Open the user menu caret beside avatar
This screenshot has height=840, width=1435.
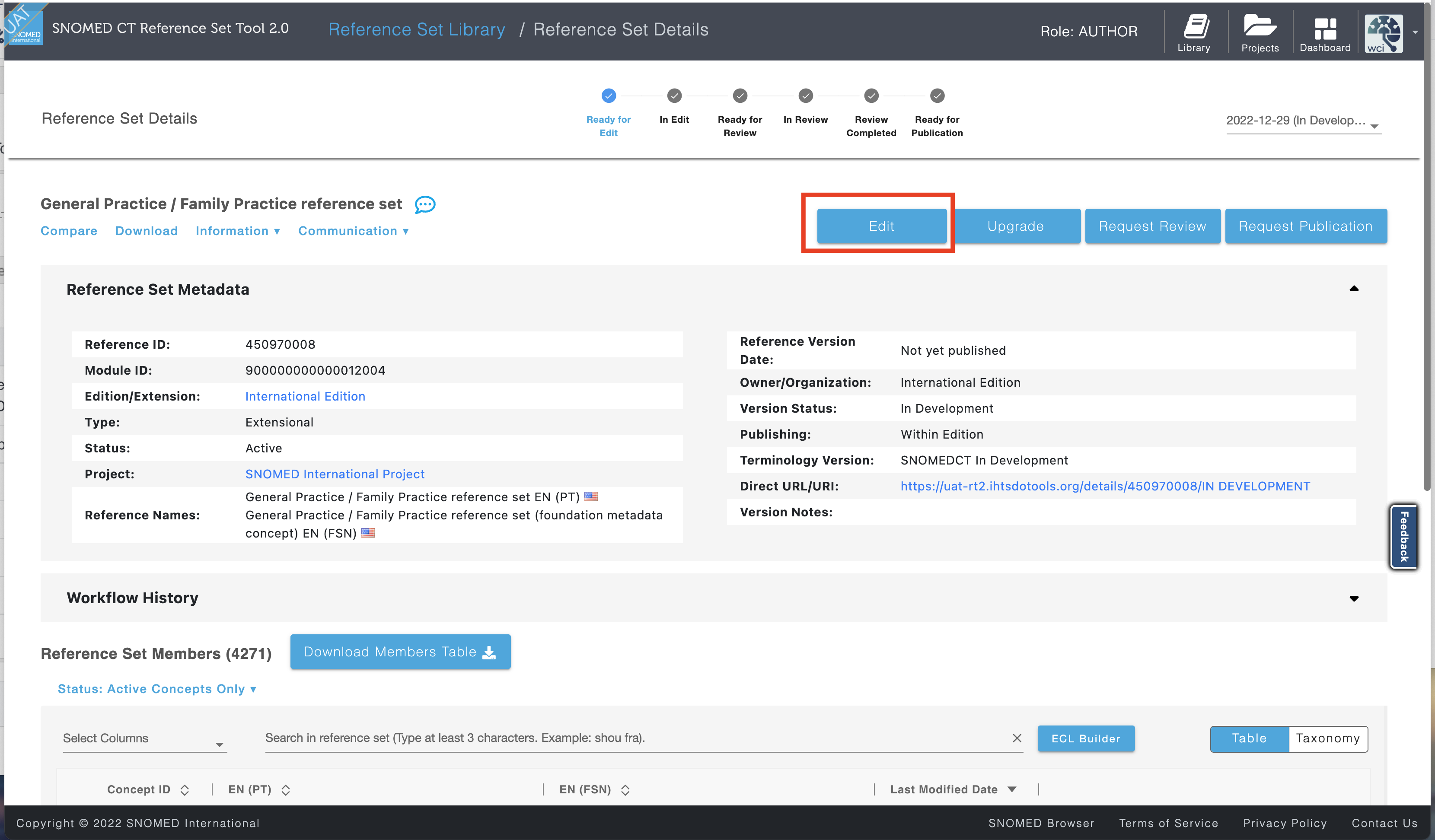[x=1415, y=32]
